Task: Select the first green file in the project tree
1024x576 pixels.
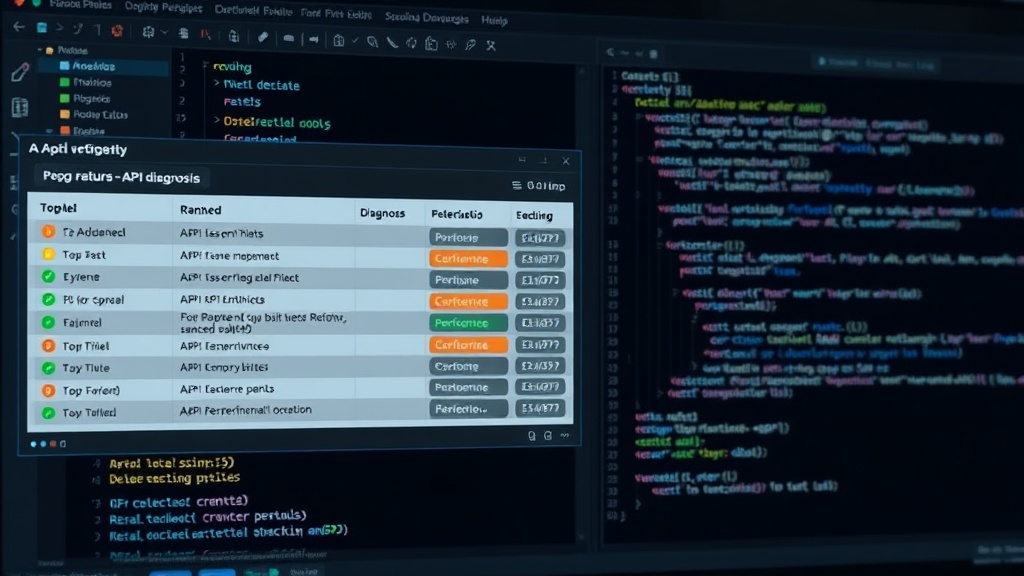Action: [x=86, y=82]
